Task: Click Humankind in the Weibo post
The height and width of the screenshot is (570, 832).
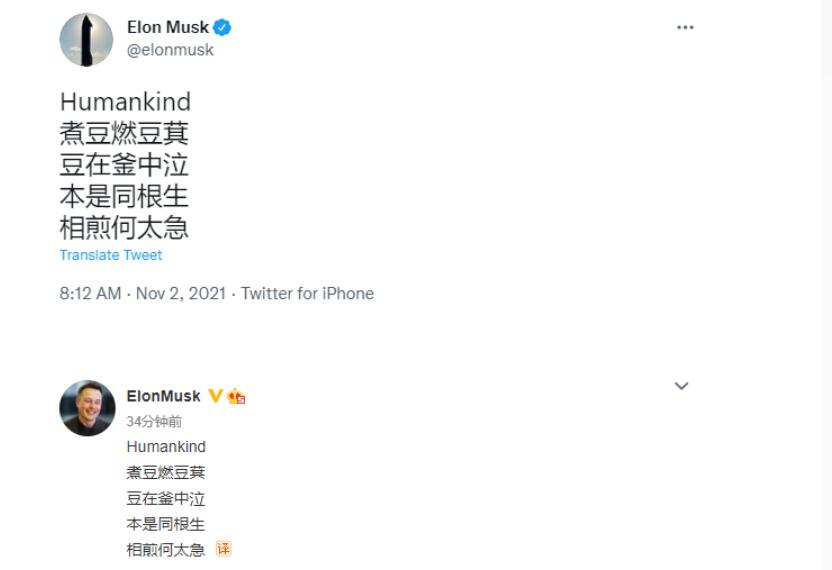Action: (166, 446)
